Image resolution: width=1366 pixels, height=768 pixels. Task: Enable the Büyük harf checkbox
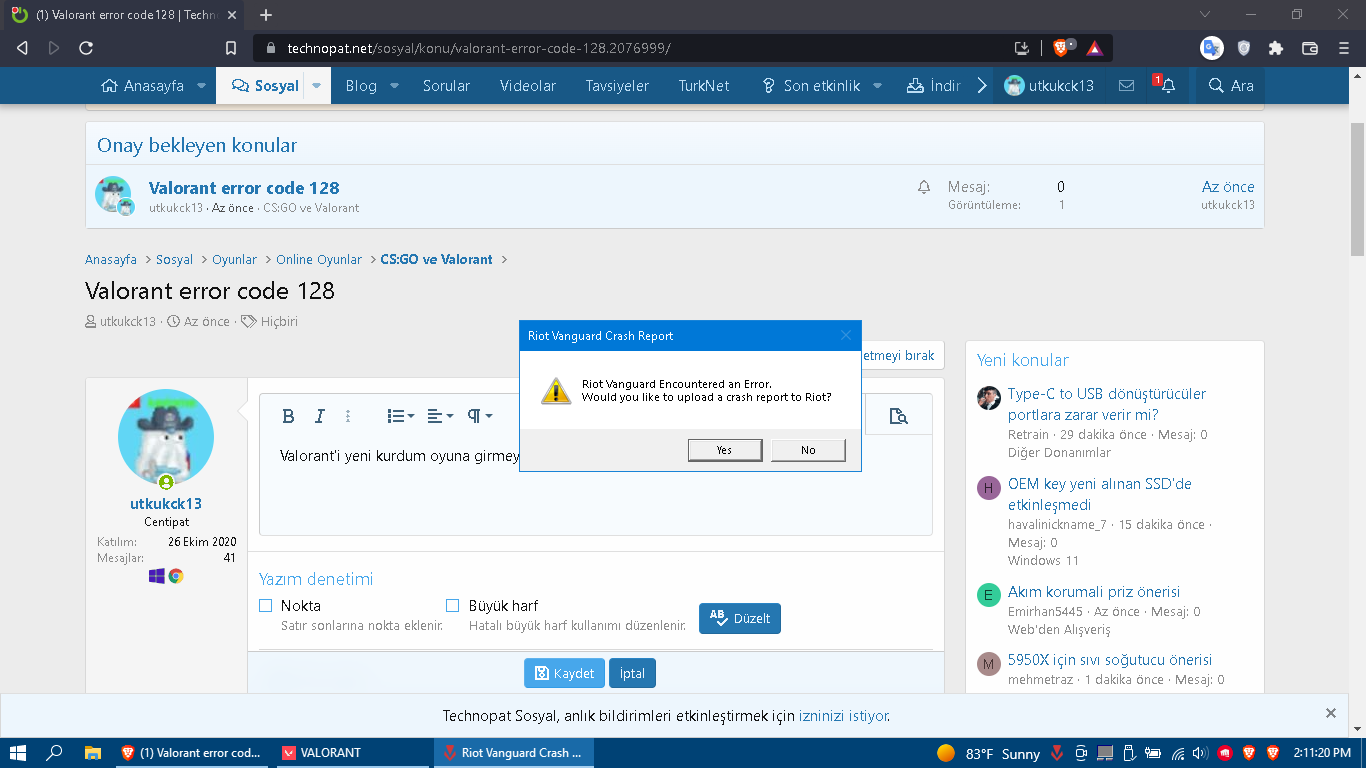(452, 605)
